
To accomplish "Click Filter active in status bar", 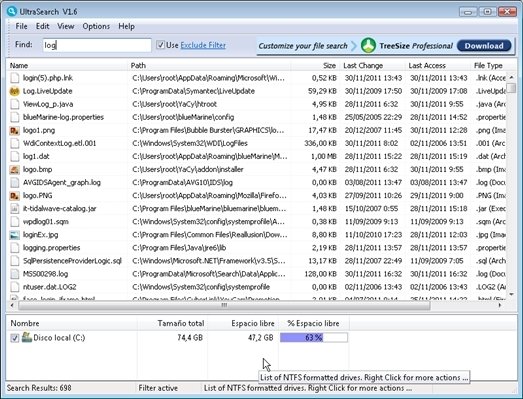I will pos(158,388).
